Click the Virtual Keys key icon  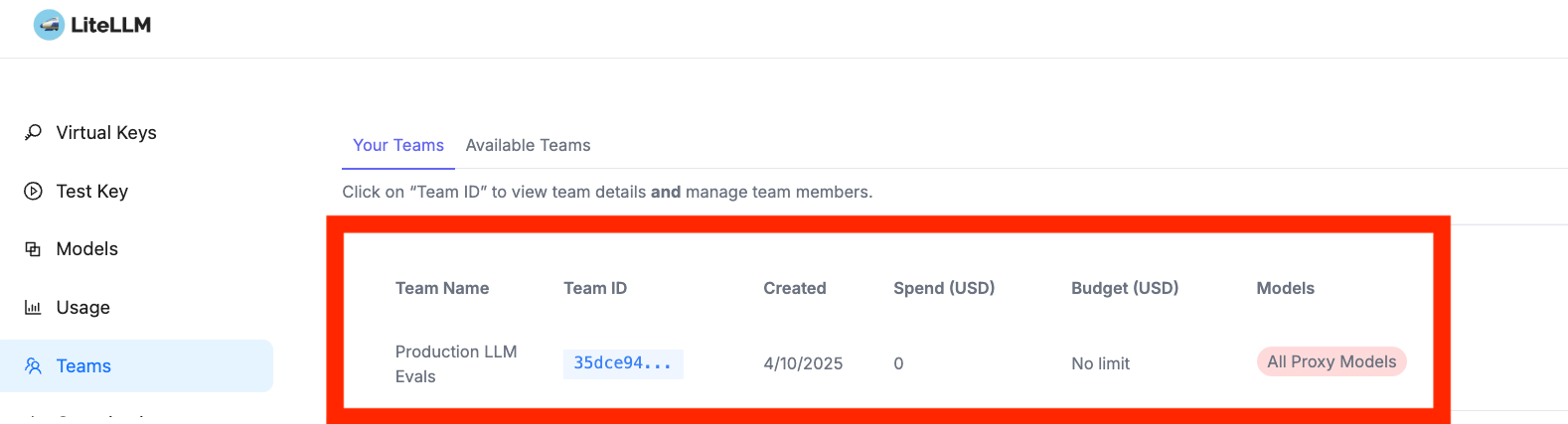pyautogui.click(x=33, y=132)
